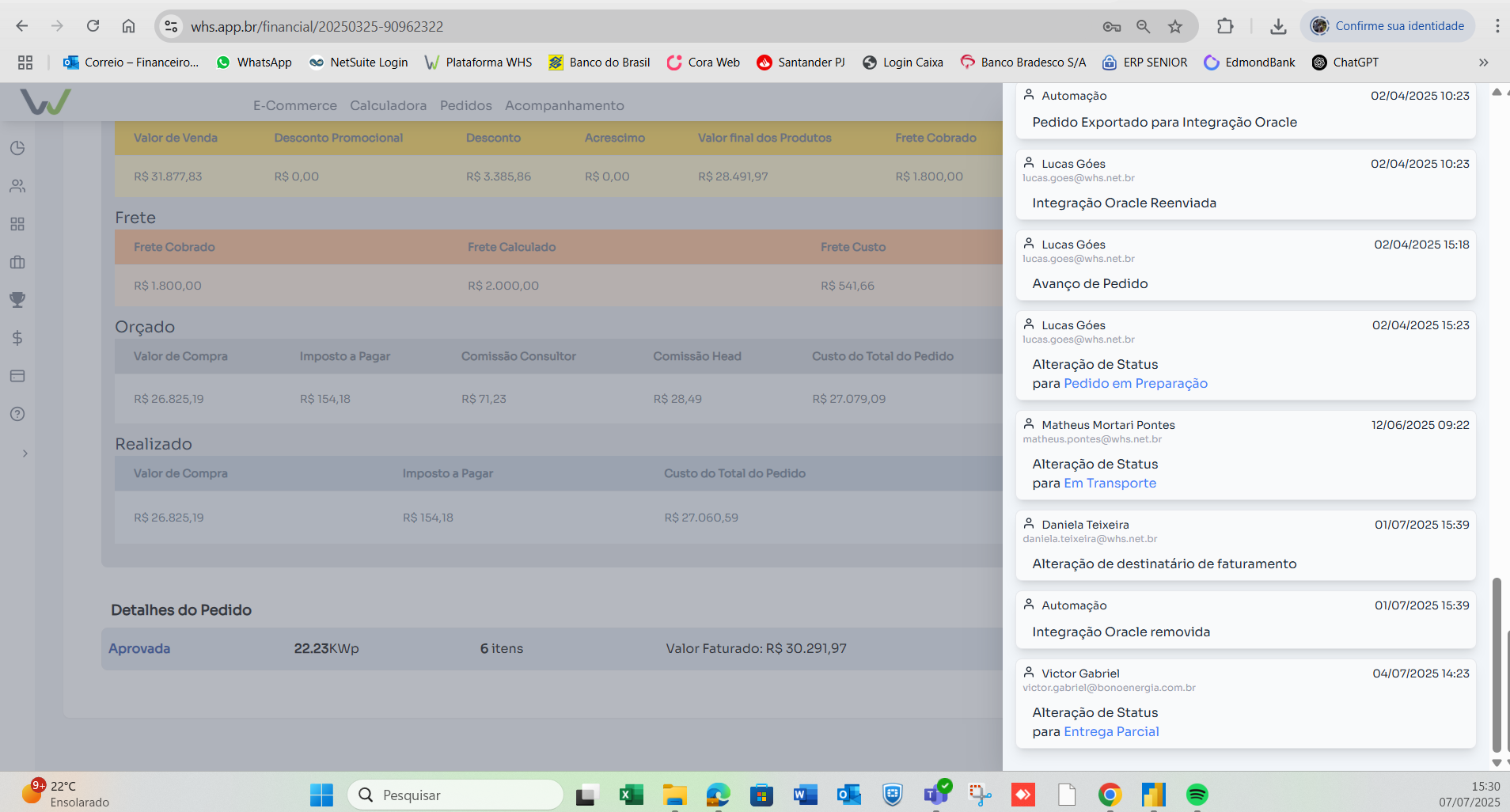Open the briefcase sidebar icon
Screen dimensions: 1510x812
pyautogui.click(x=17, y=262)
